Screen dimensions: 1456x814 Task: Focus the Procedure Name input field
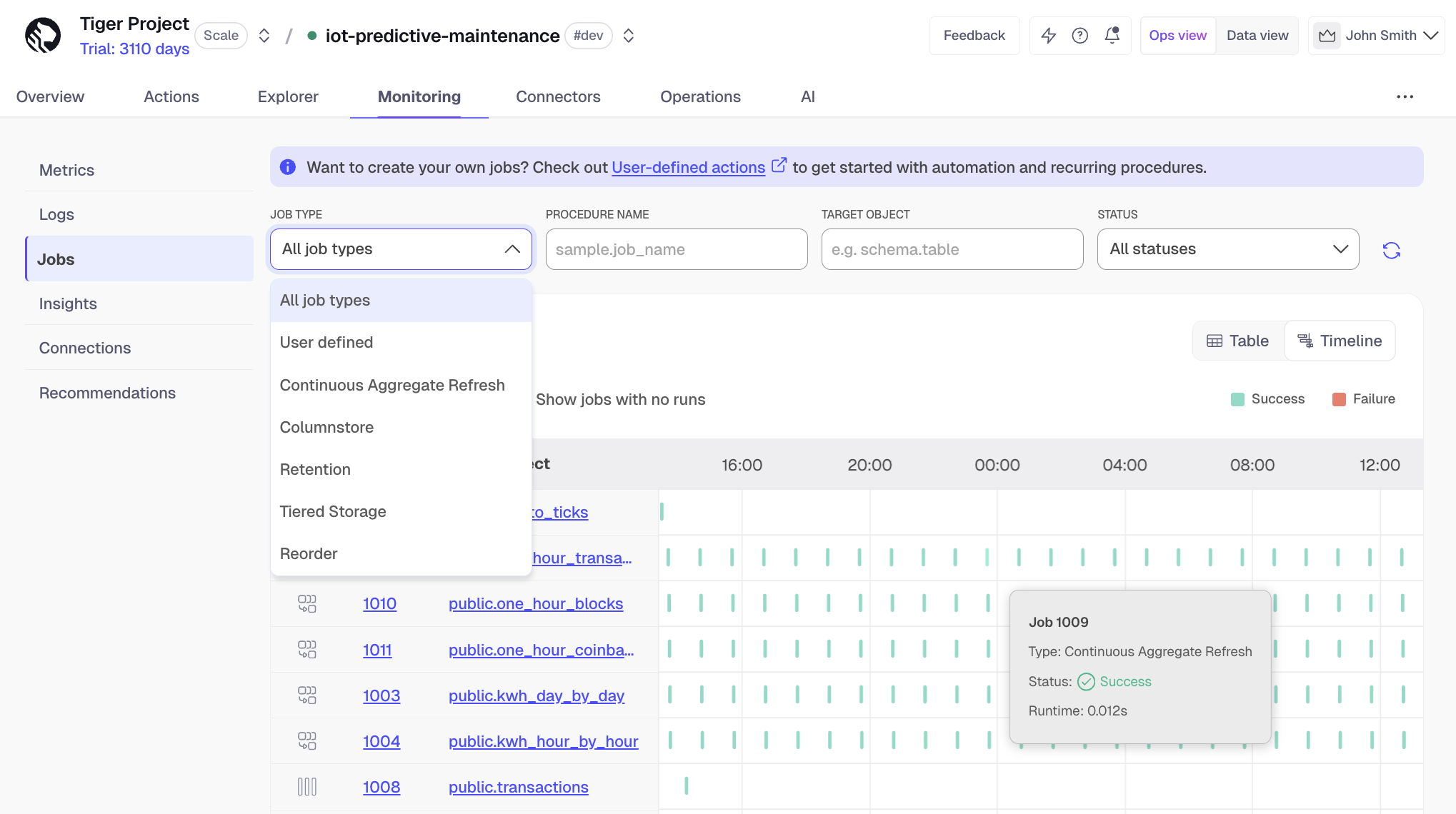(x=676, y=249)
